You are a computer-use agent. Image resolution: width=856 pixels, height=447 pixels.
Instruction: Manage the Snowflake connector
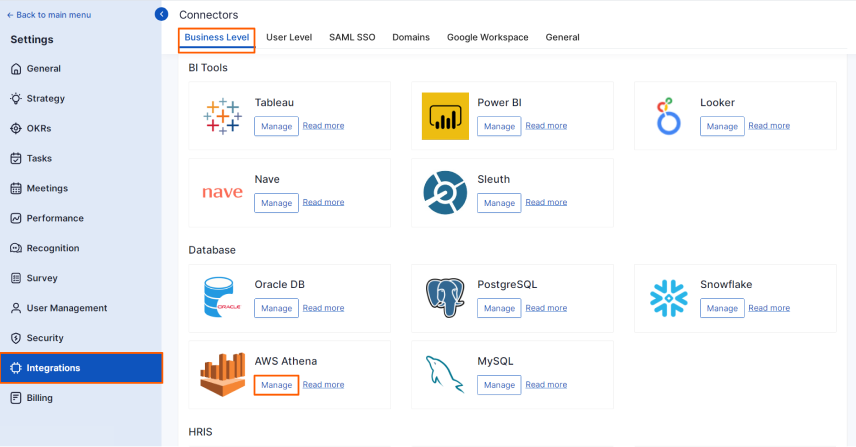[722, 308]
